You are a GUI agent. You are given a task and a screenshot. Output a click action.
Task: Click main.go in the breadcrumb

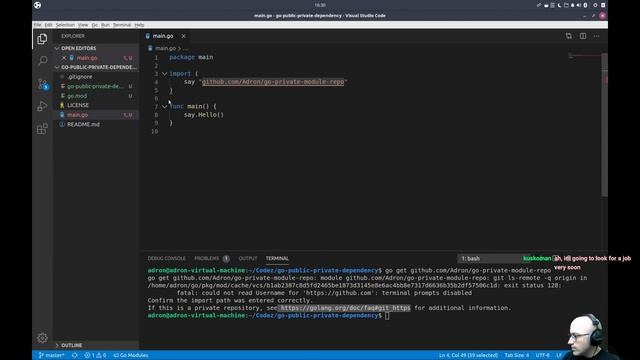coord(165,48)
